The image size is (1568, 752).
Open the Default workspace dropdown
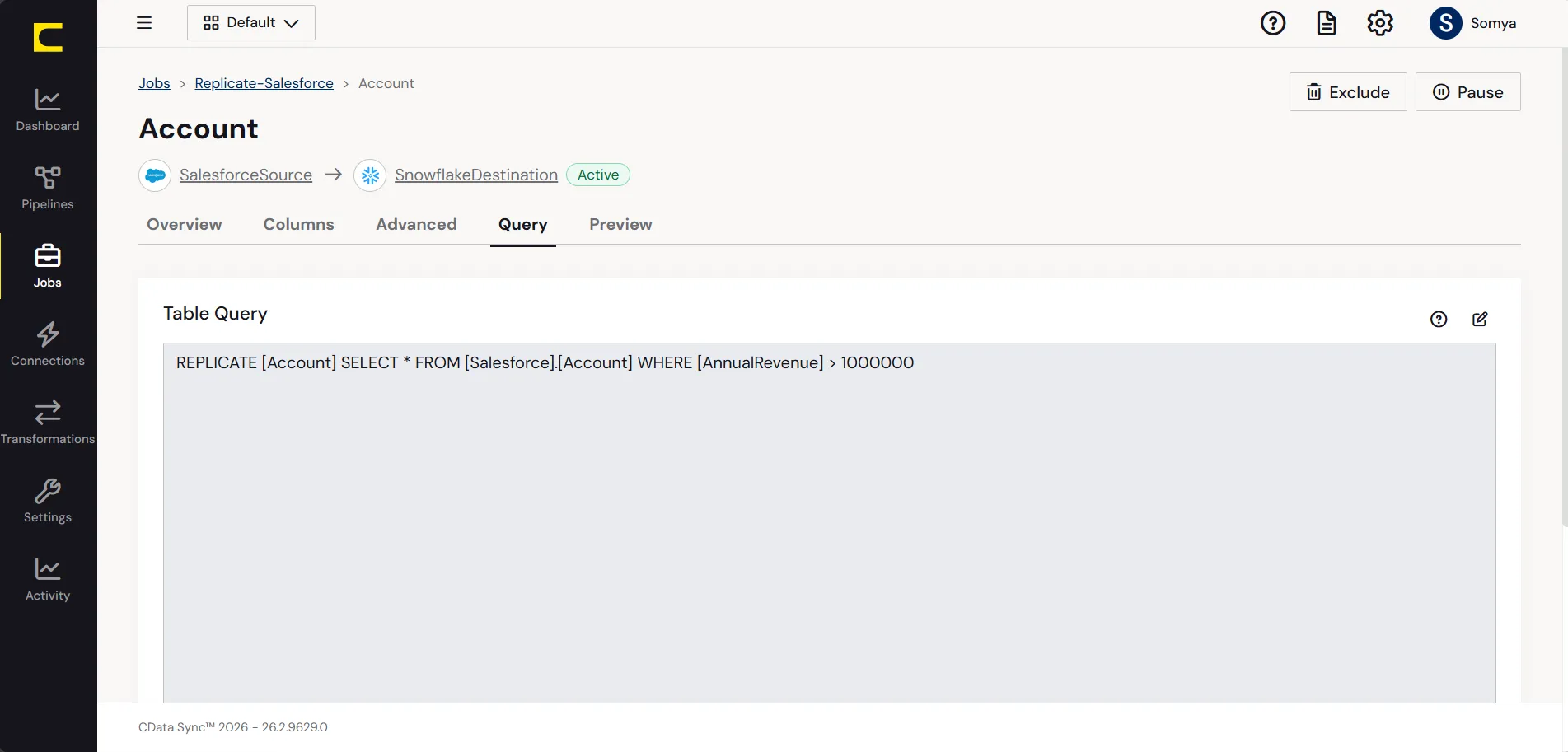[x=251, y=23]
